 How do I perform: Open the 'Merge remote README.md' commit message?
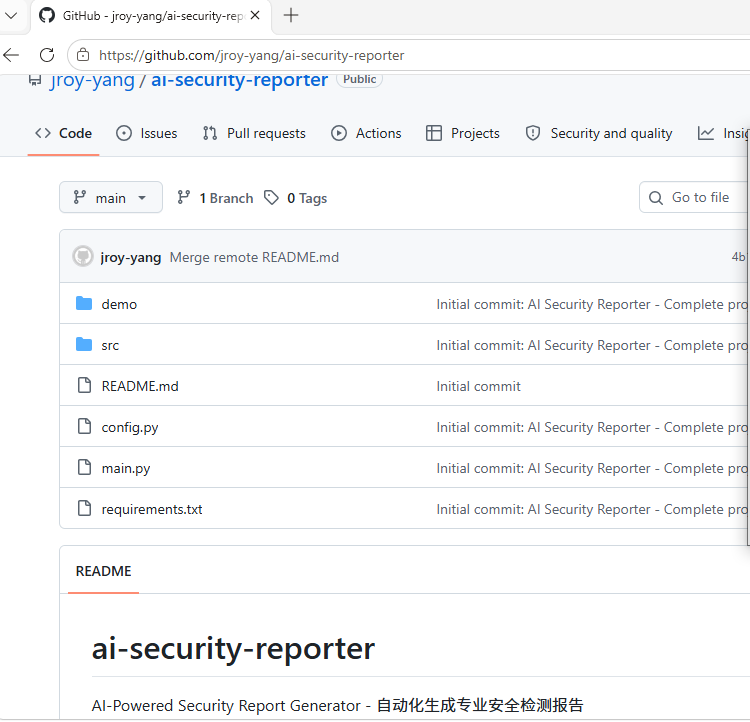[254, 257]
